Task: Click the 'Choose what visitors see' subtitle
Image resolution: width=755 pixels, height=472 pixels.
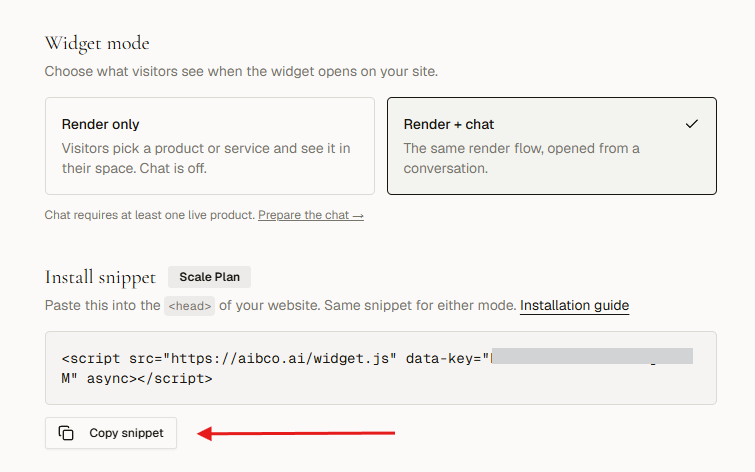Action: coord(241,71)
